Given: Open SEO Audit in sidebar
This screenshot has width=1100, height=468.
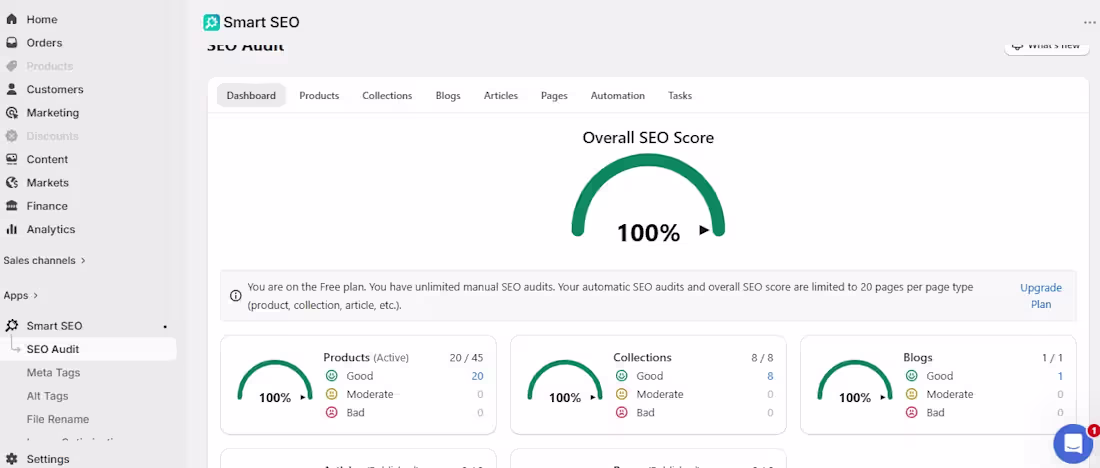Looking at the screenshot, I should coord(53,349).
